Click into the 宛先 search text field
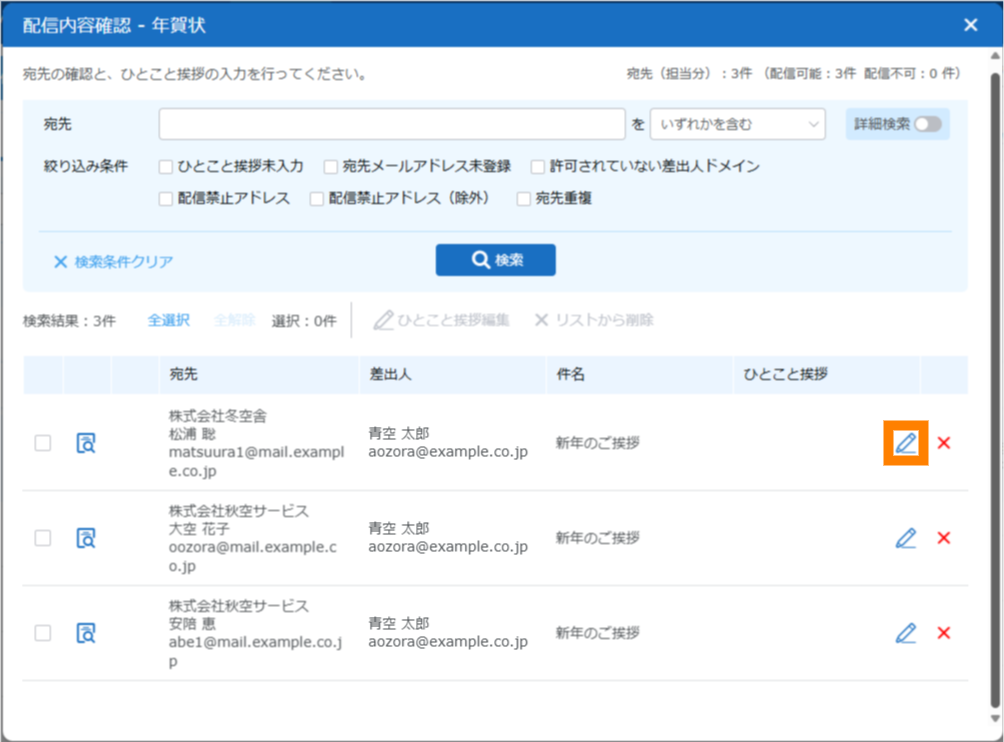1004x742 pixels. pos(391,125)
